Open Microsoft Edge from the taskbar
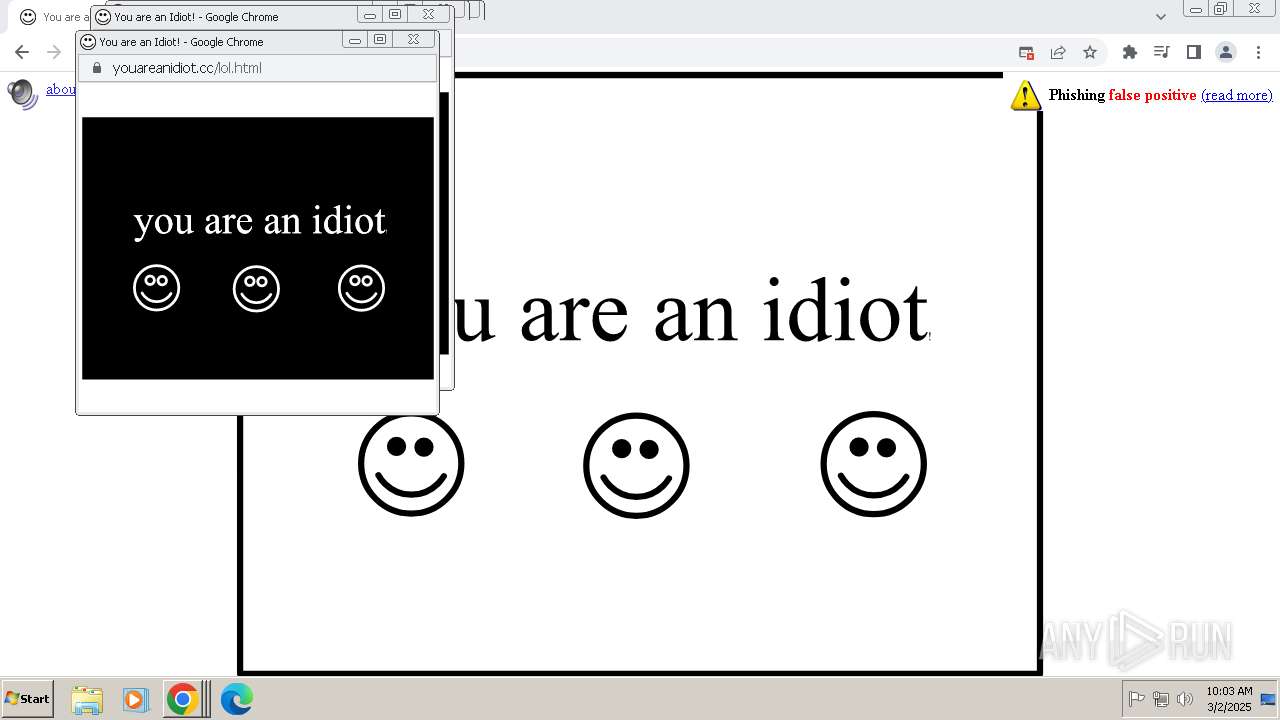 coord(236,699)
